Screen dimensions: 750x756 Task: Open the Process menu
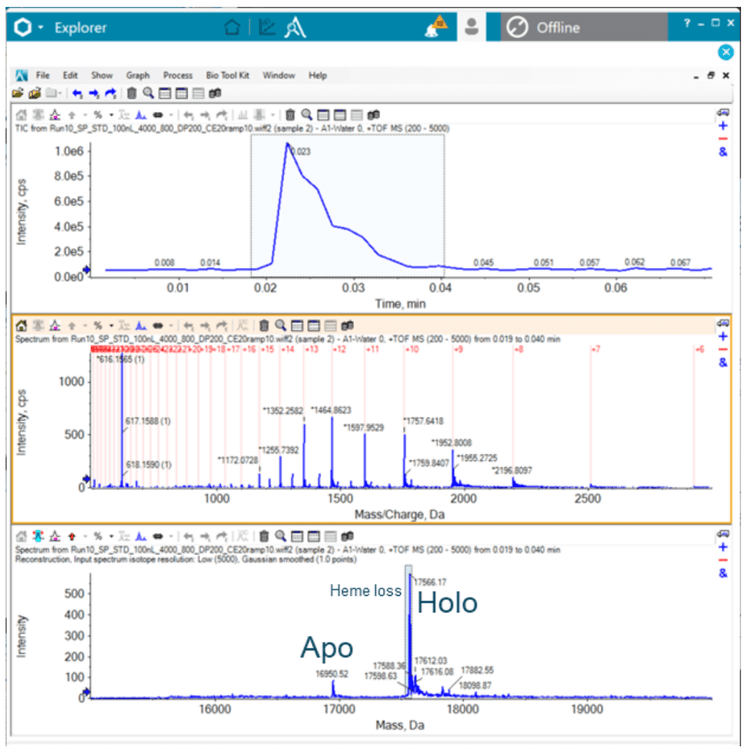177,75
